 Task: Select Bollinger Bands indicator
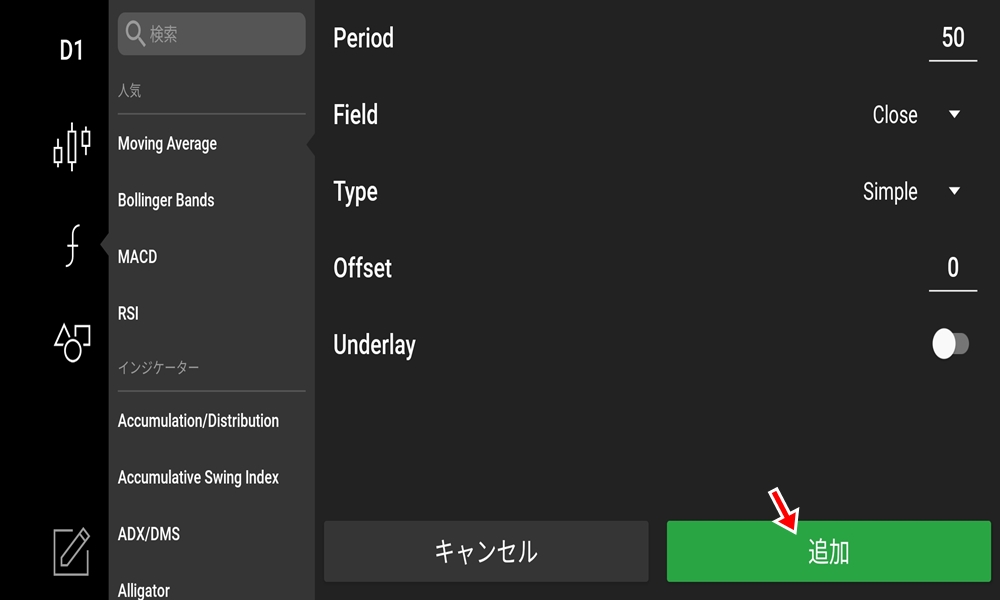coord(168,200)
